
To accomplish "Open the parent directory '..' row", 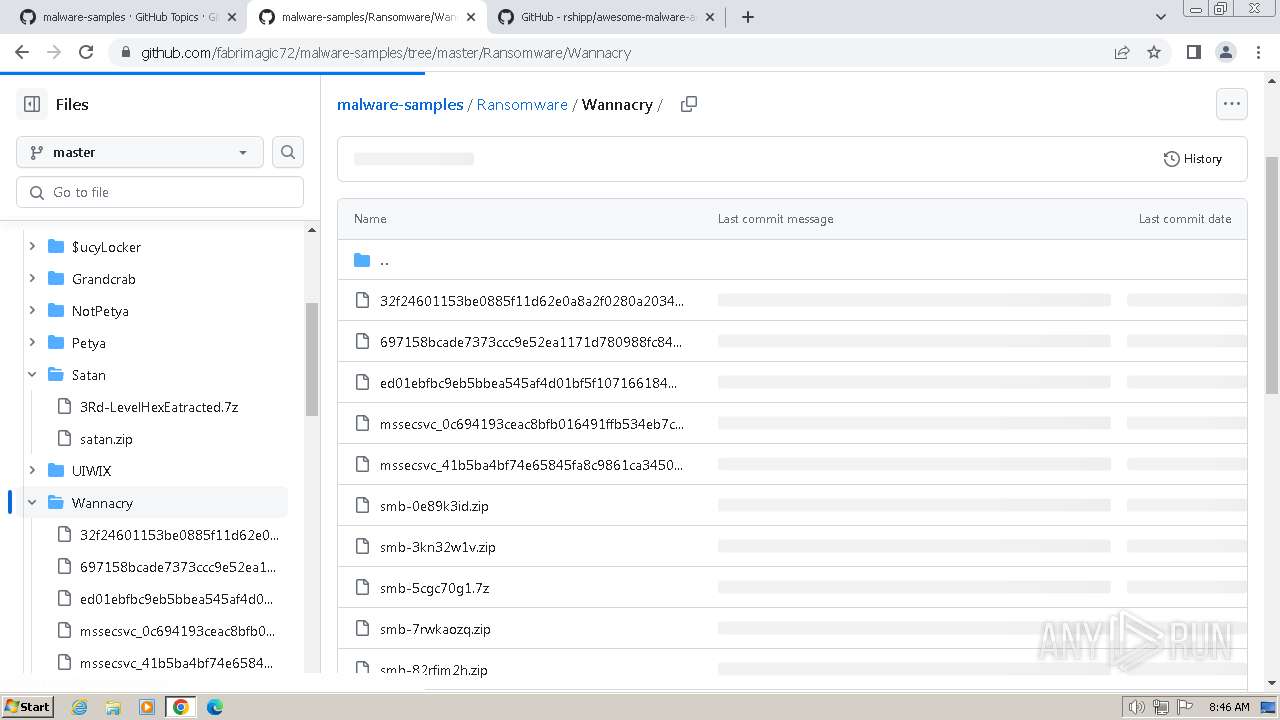I will coord(792,260).
